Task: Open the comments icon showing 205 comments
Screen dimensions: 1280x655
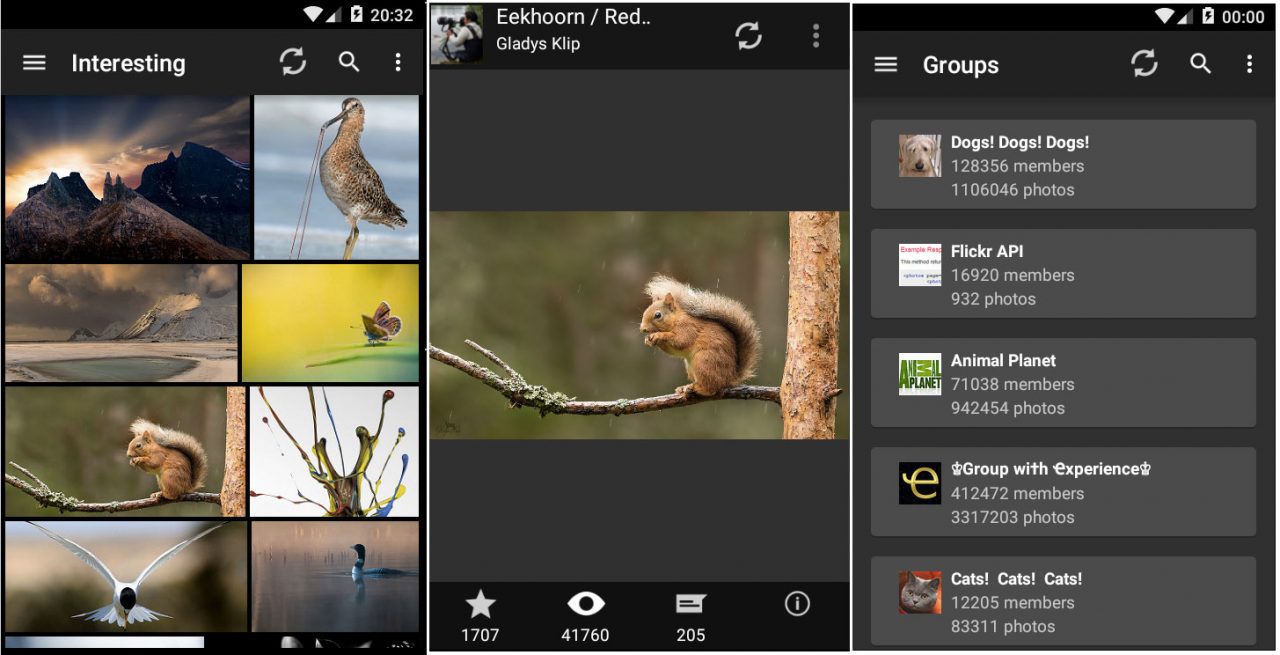Action: (x=690, y=603)
